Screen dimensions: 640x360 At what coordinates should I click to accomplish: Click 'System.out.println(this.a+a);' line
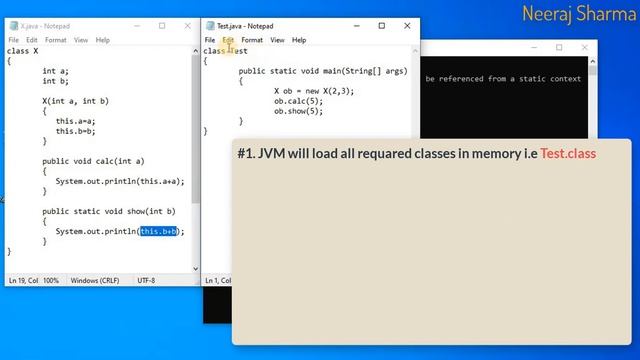(x=120, y=181)
